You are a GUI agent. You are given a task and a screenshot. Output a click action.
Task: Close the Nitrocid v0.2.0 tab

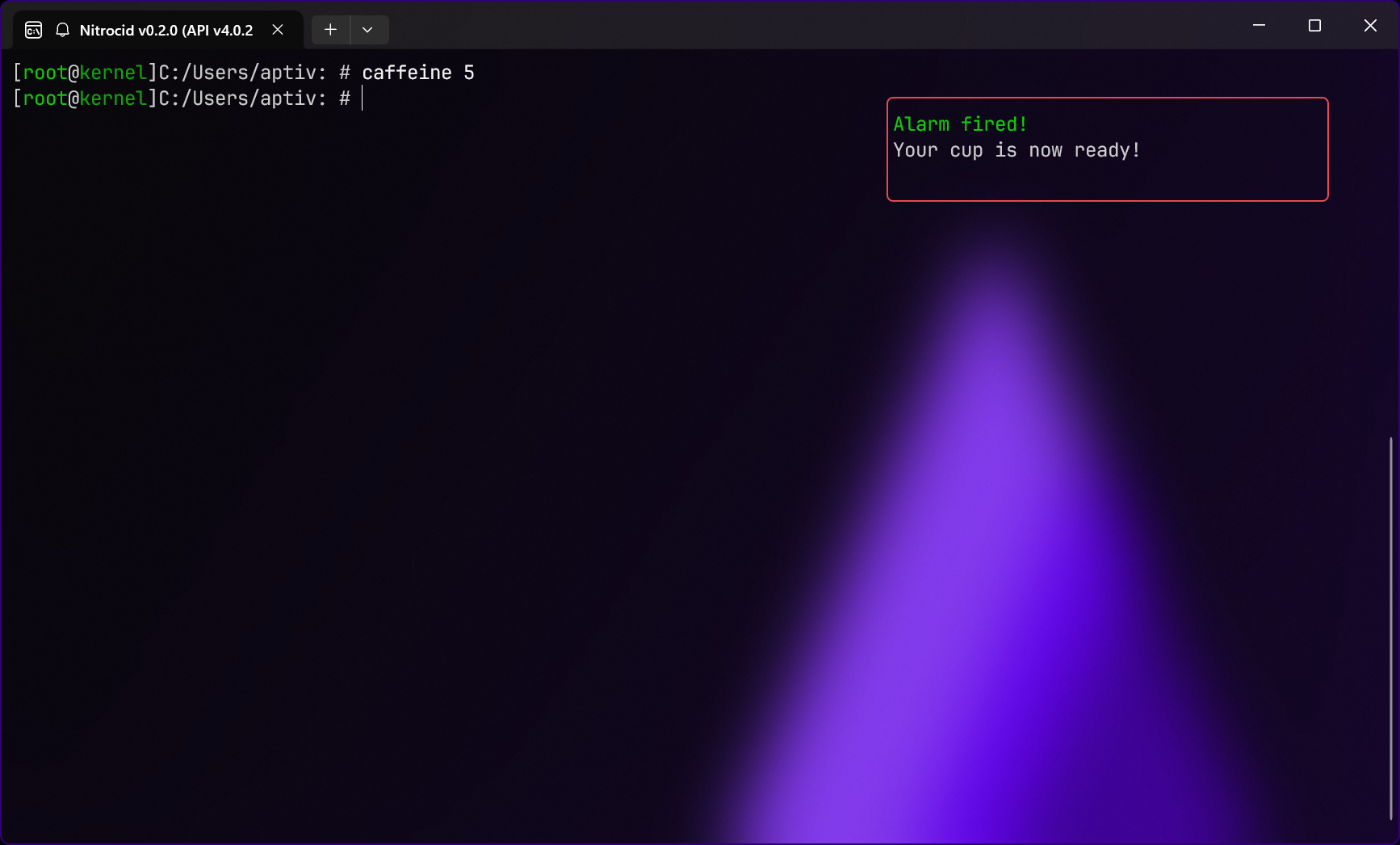pos(278,30)
